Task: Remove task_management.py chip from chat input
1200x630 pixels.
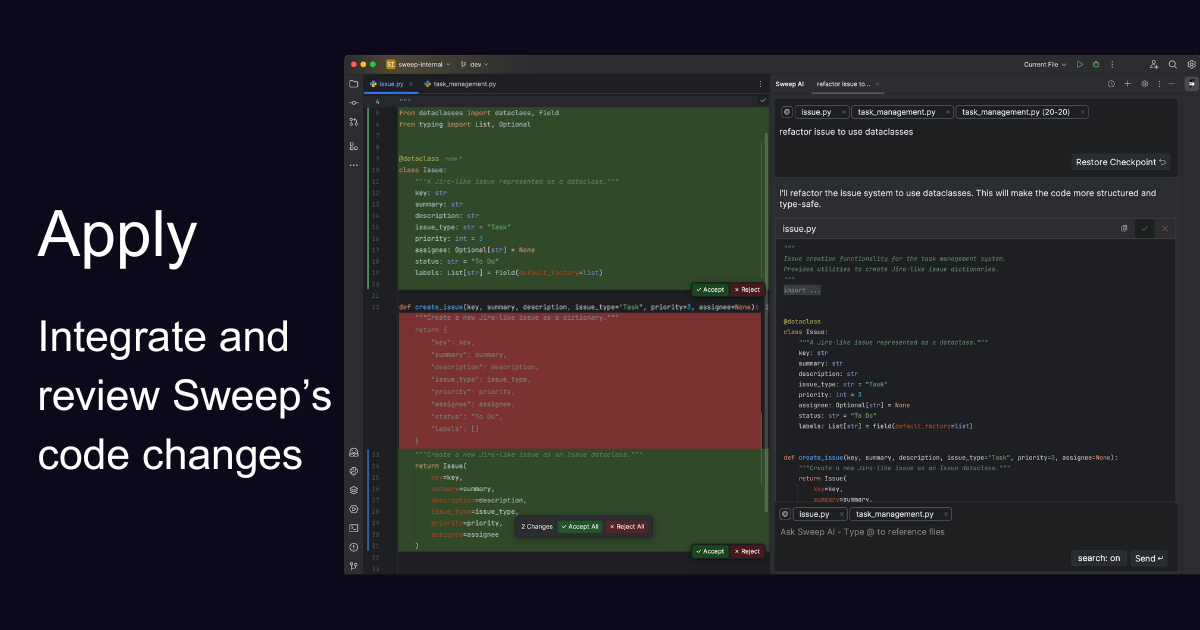Action: (x=944, y=514)
